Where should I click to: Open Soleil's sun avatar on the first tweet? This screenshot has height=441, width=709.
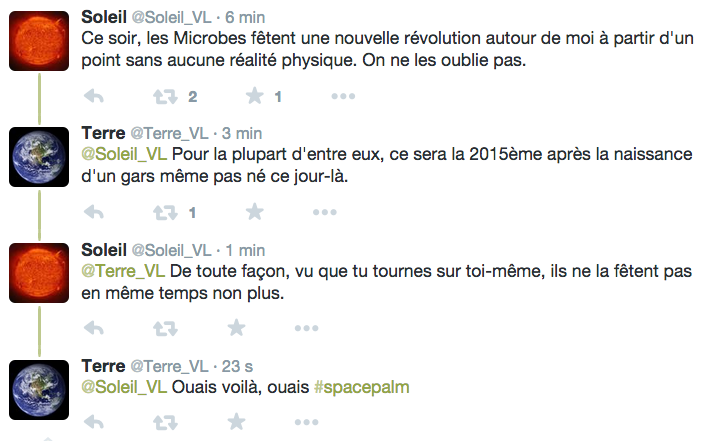(39, 41)
